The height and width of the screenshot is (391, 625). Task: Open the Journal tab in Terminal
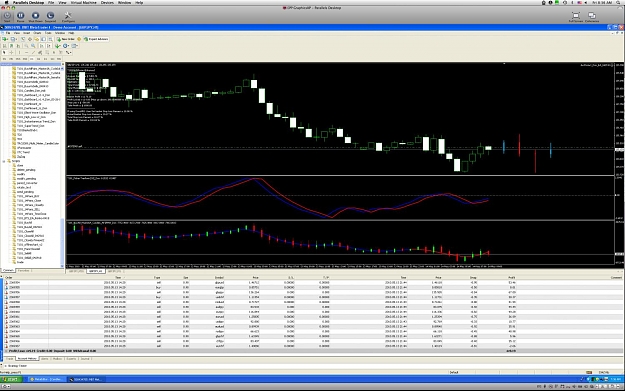(x=85, y=359)
